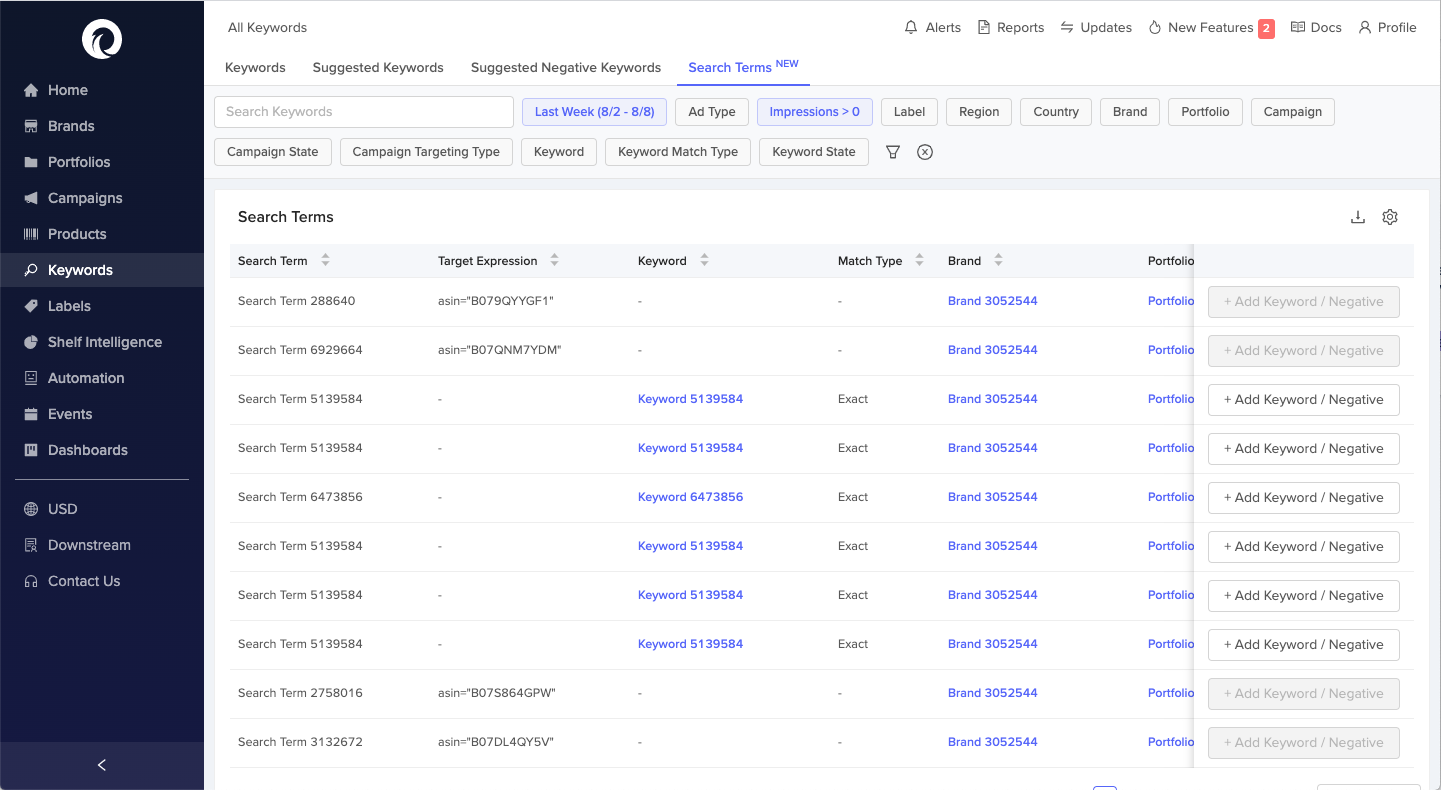Switch to the Suggested Negative Keywords tab
1441x790 pixels.
[x=566, y=68]
